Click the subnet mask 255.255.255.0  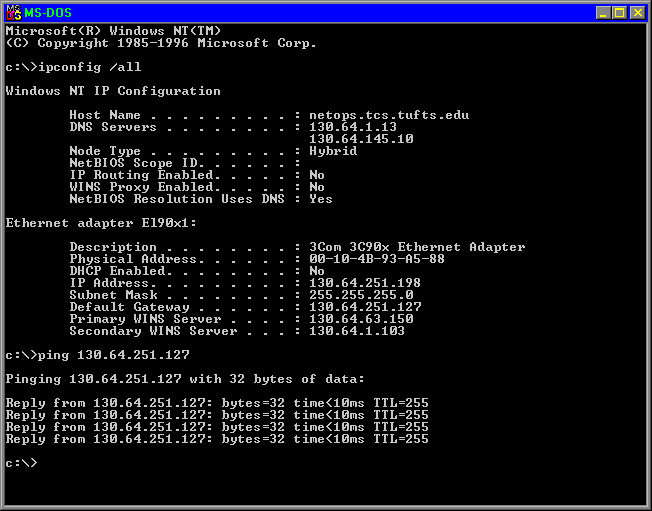coord(361,295)
